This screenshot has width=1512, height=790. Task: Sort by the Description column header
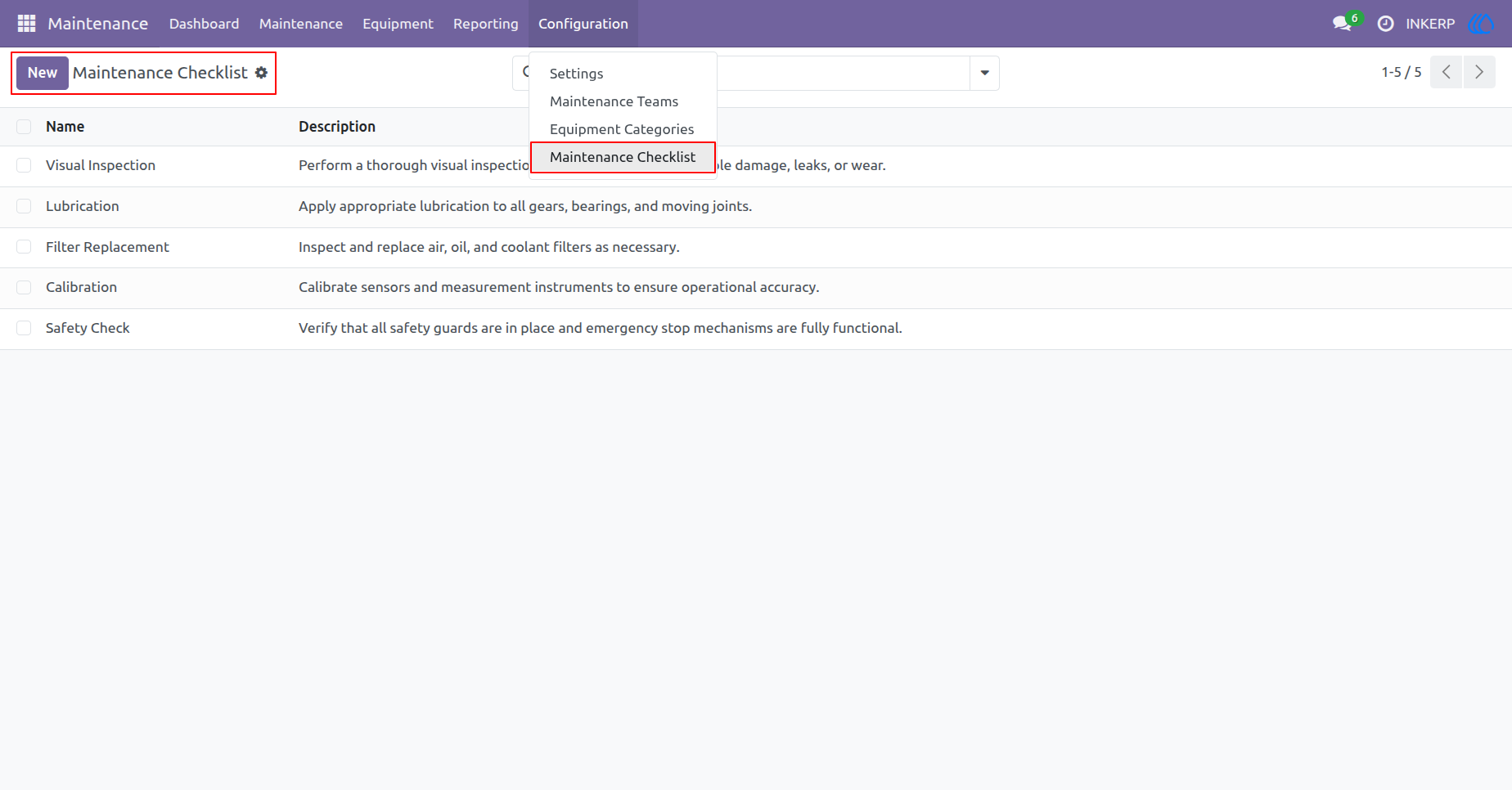click(x=337, y=127)
